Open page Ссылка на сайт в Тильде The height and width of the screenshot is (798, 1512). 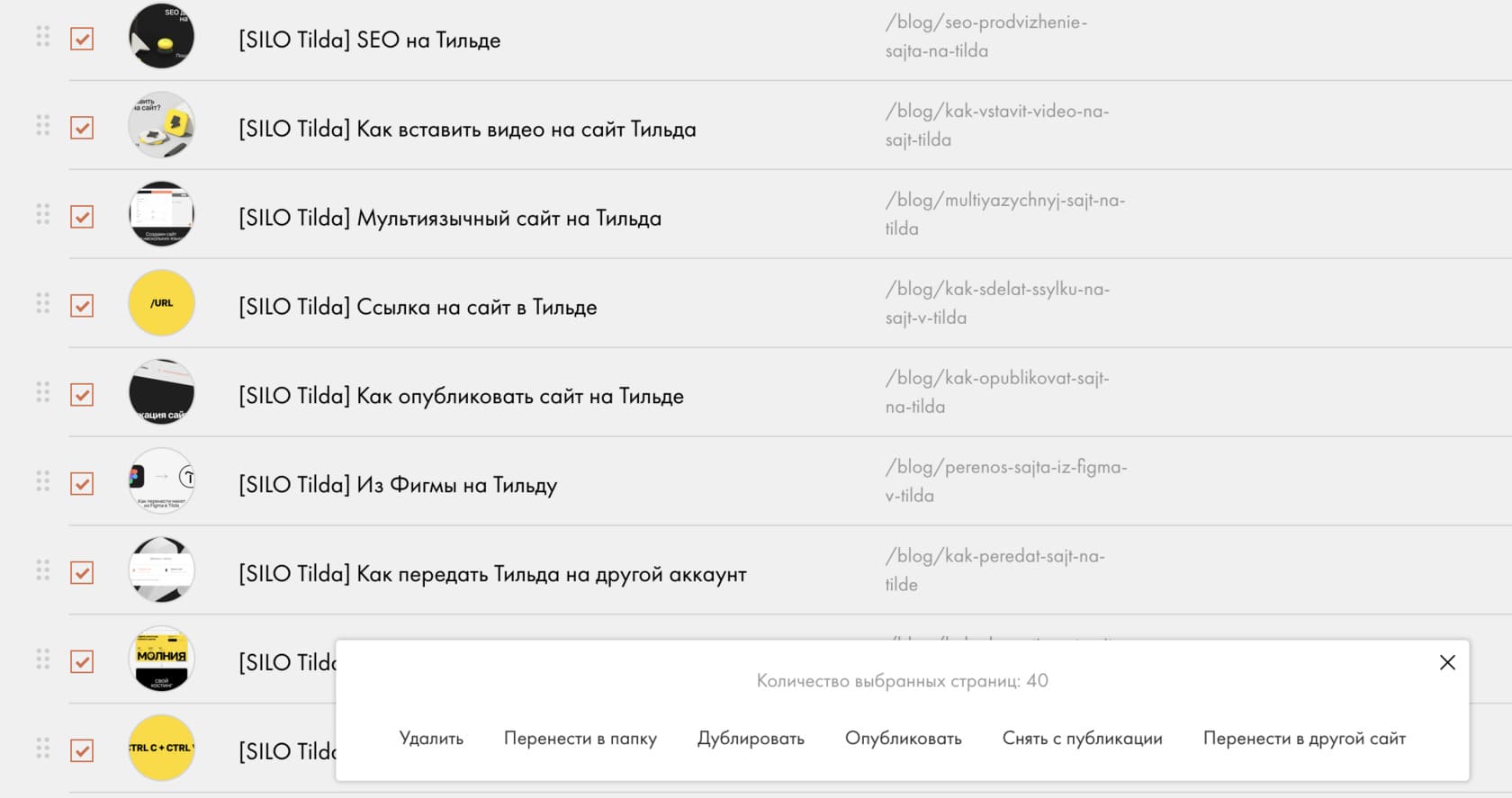click(418, 308)
